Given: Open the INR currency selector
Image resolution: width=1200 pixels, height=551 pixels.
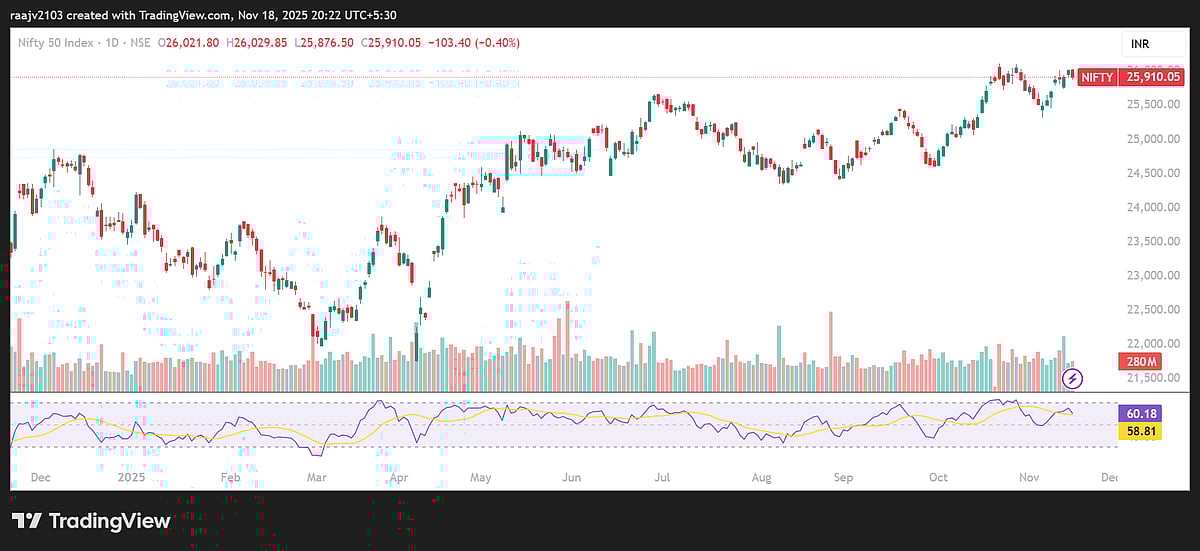Looking at the screenshot, I should pos(1141,45).
